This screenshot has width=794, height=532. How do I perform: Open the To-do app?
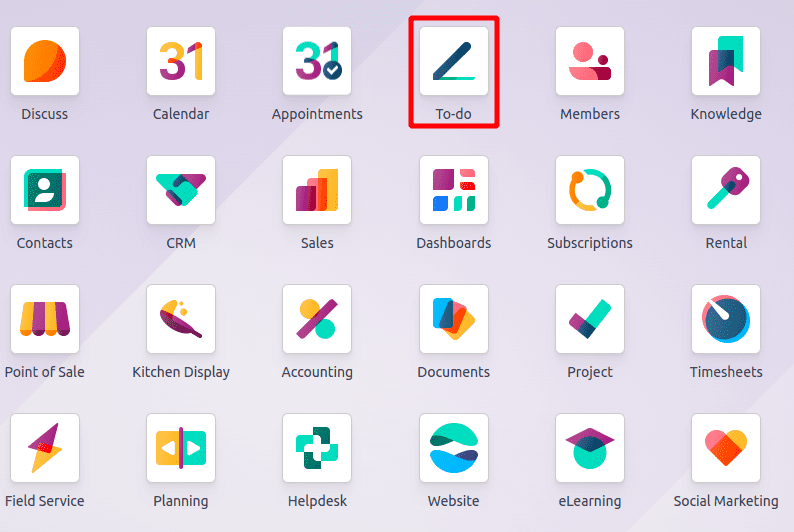point(454,61)
